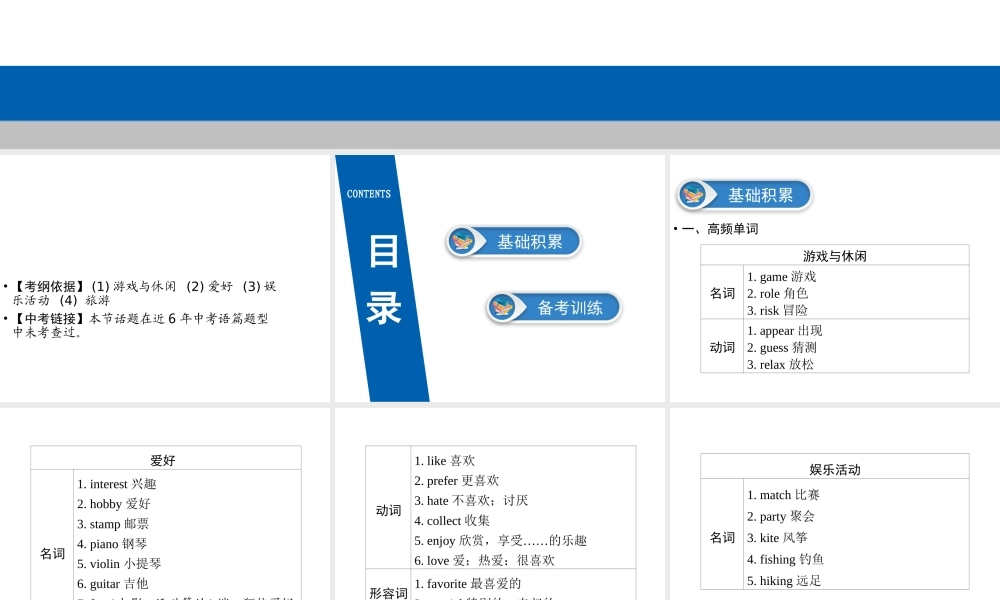Screen dimensions: 1000x600
Task: Click 动词 cell in 游戏与休闲 table
Action: [722, 347]
